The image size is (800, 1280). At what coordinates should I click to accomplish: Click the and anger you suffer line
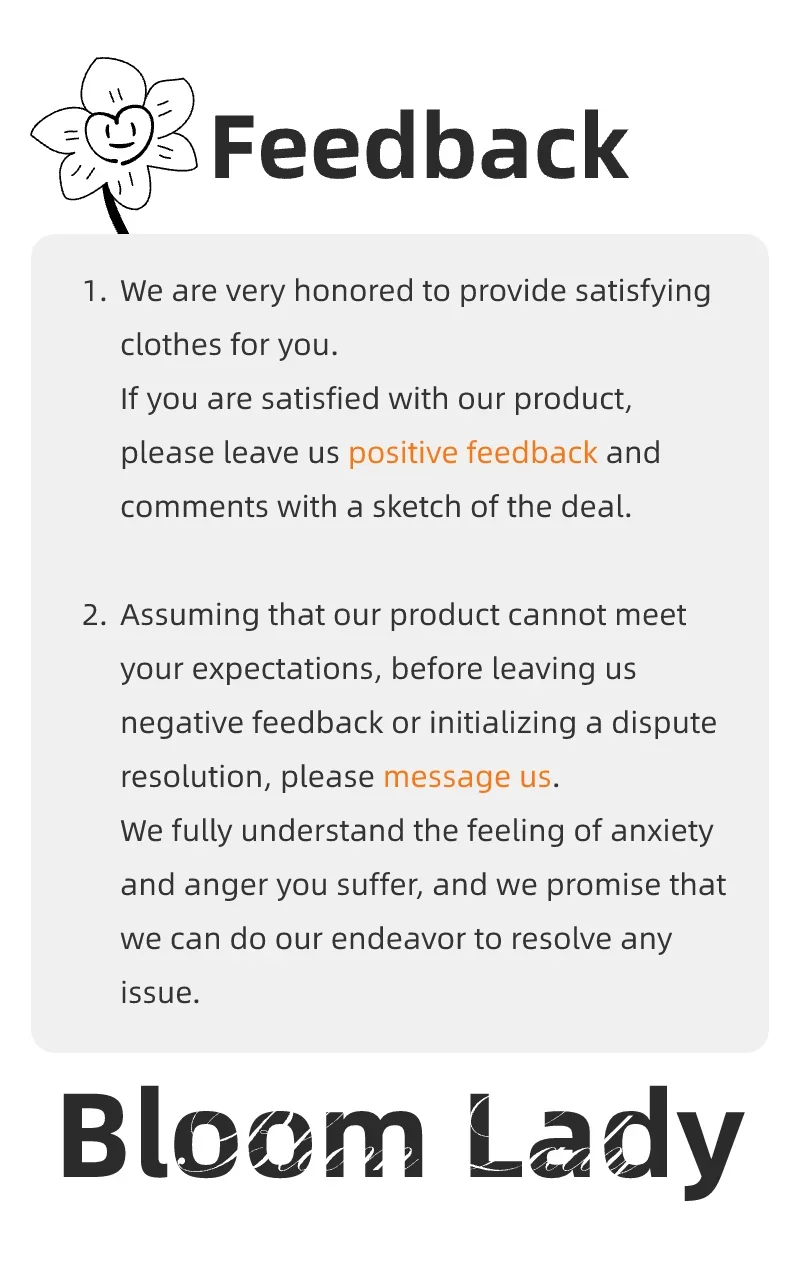423,885
